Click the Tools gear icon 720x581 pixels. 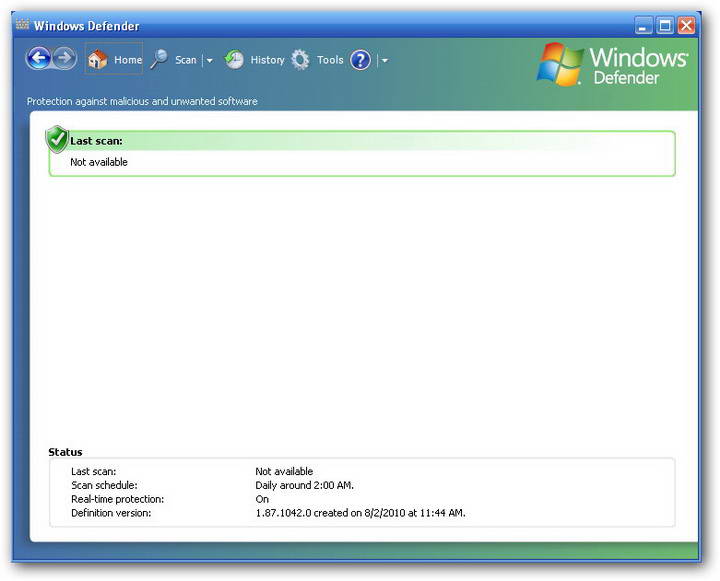[300, 60]
